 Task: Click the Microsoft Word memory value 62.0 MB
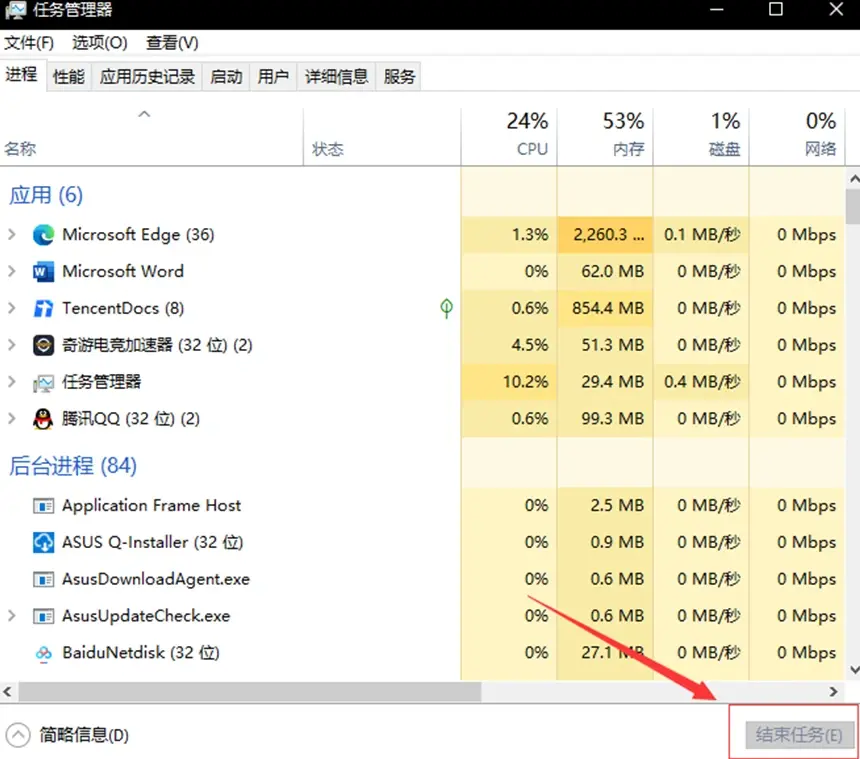point(613,271)
